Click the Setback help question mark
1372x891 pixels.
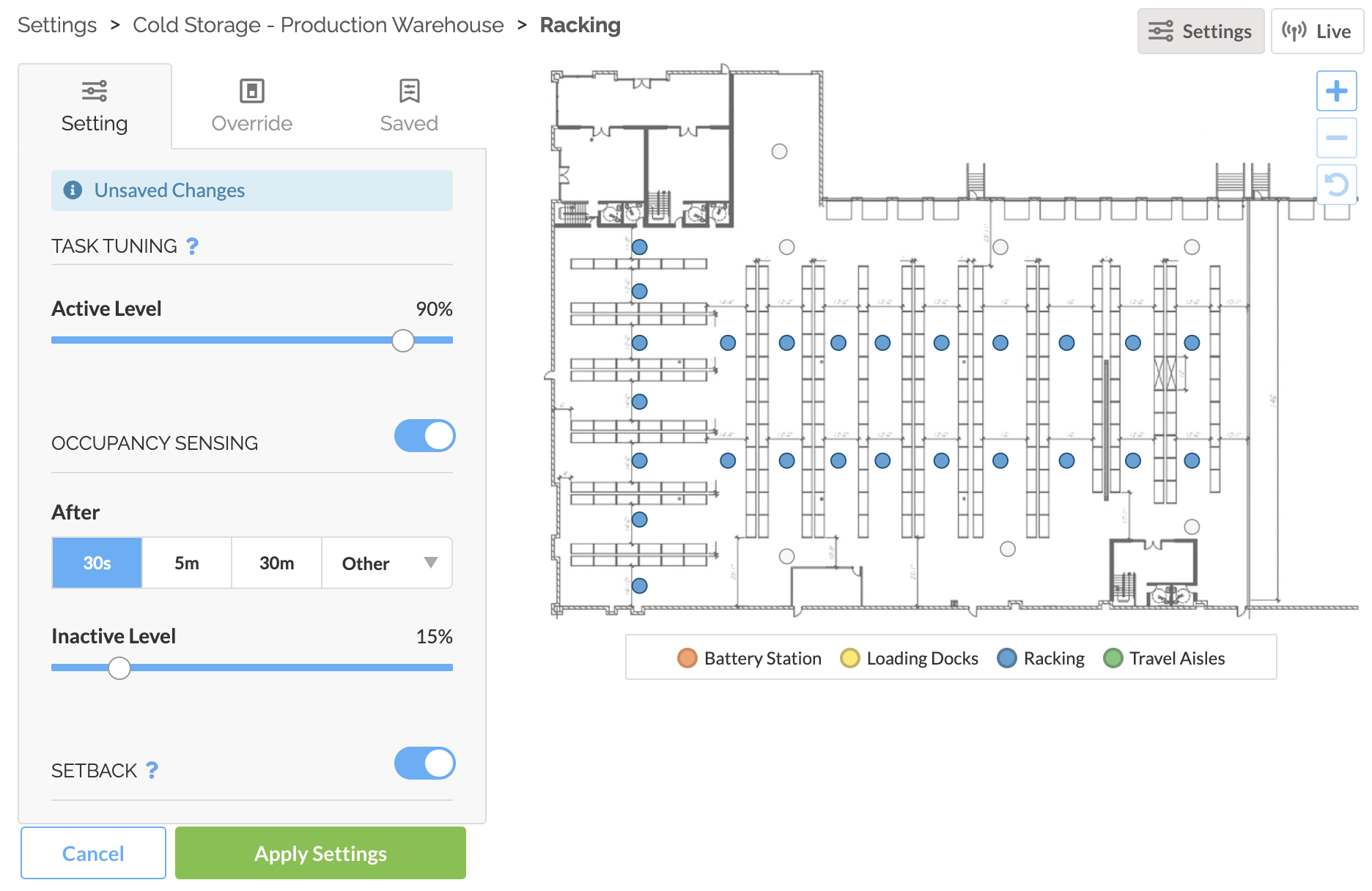point(152,770)
